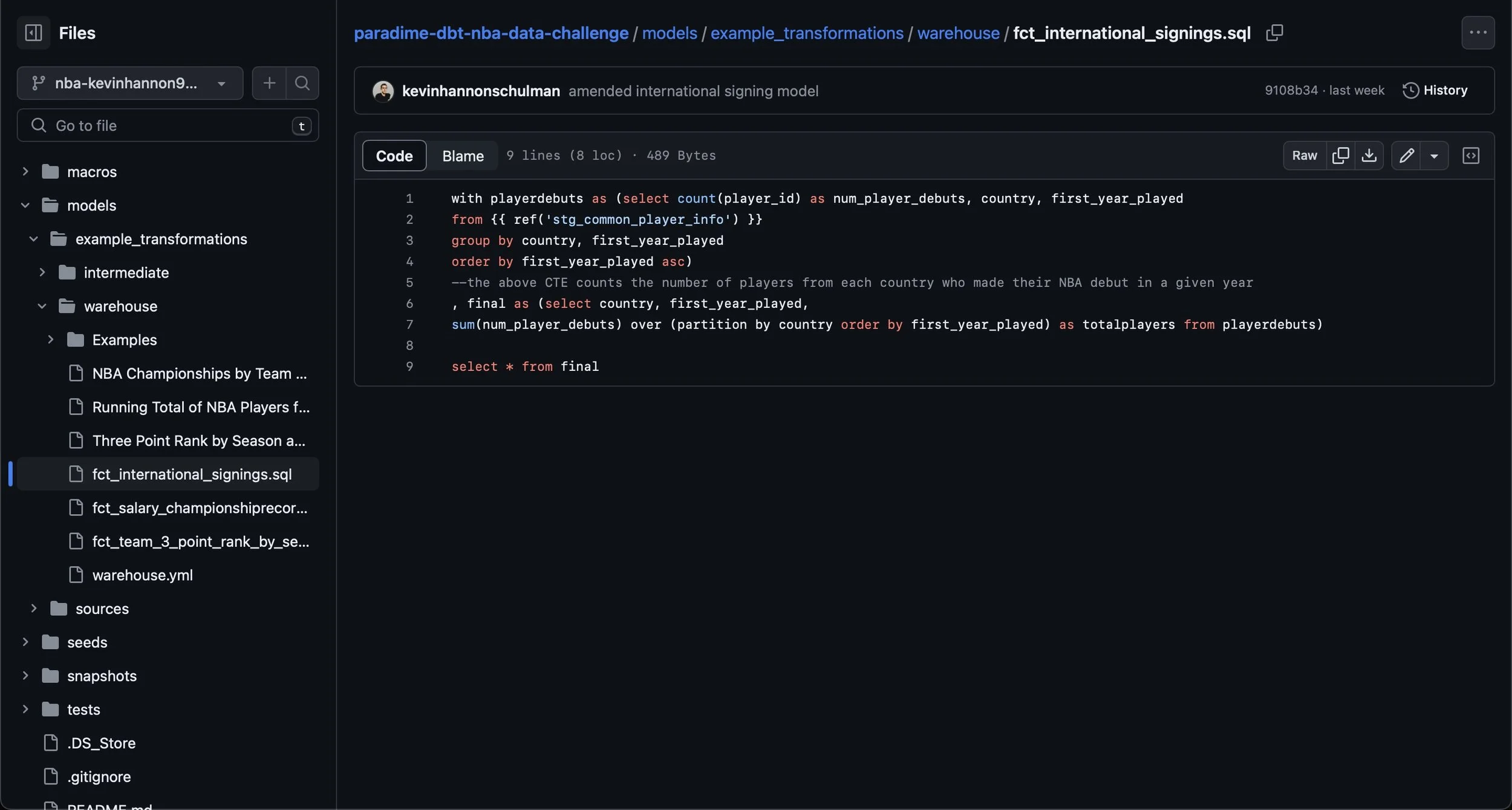This screenshot has height=810, width=1512.
Task: Open the branch selector dropdown
Action: click(129, 83)
